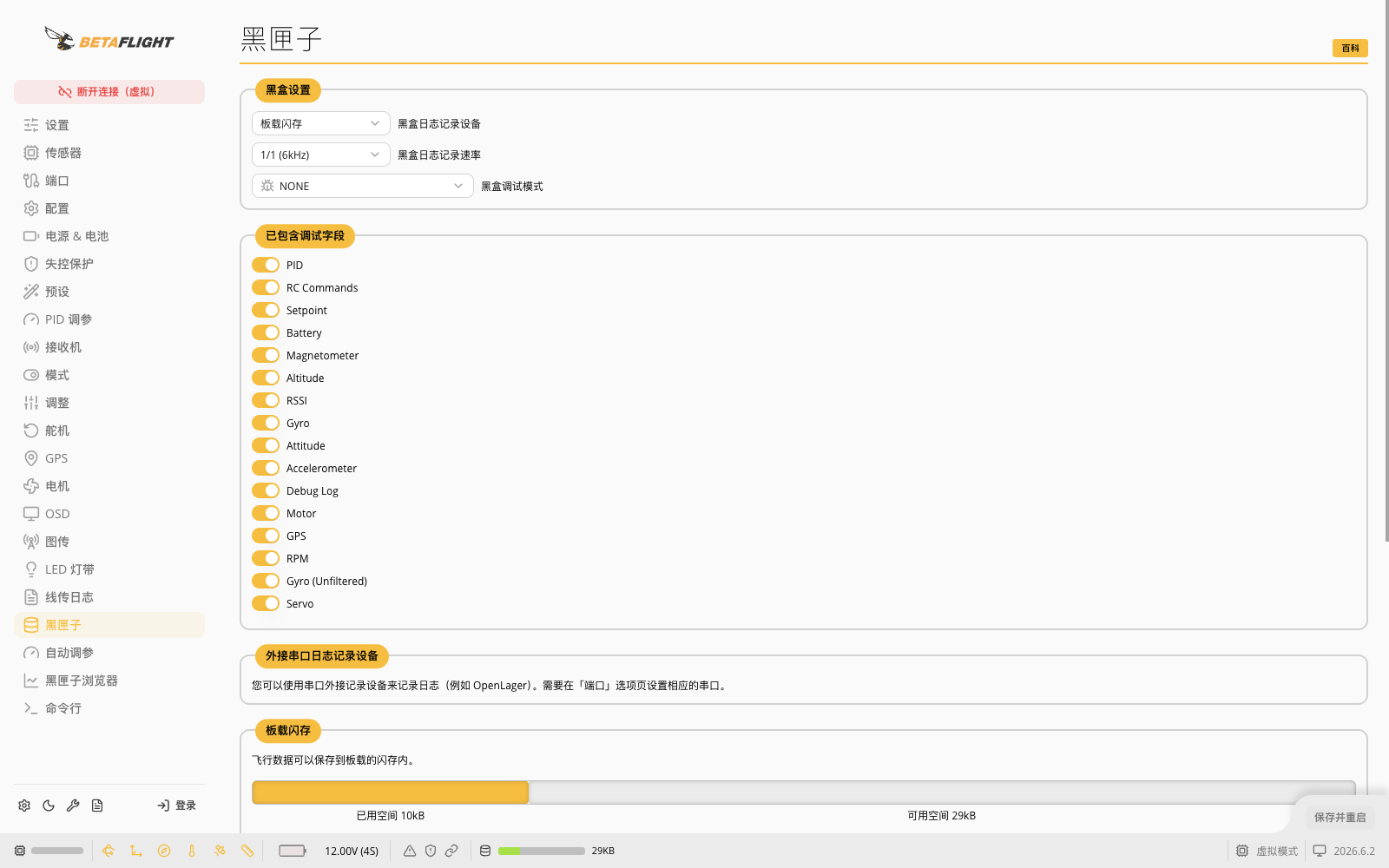Screen dimensions: 1389x868
Task: Toggle the Altitude field switch
Action: pyautogui.click(x=266, y=378)
